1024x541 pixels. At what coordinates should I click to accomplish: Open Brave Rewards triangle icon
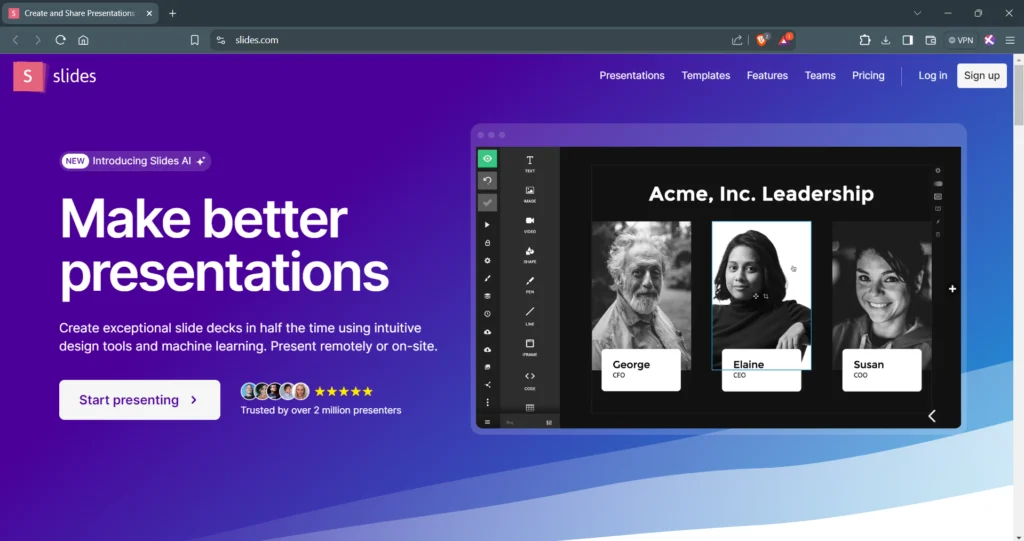[784, 40]
